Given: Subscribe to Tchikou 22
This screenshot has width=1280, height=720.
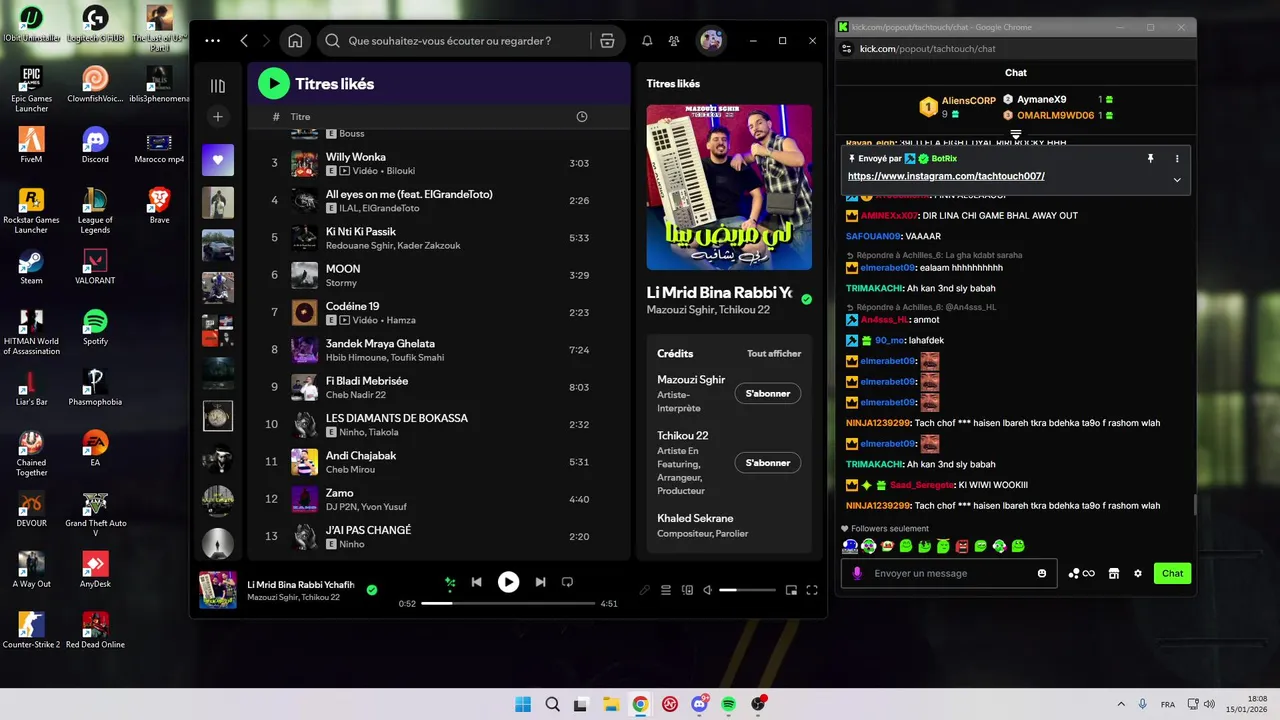Looking at the screenshot, I should tap(768, 463).
